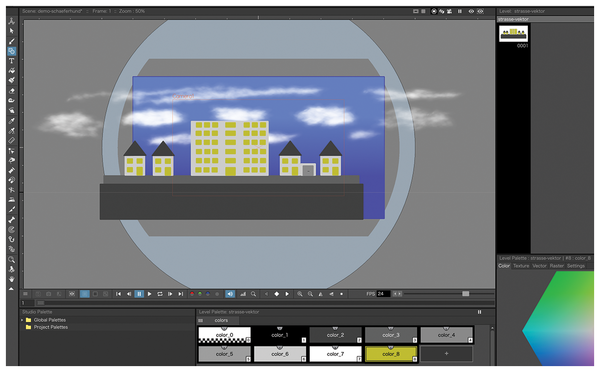Click the Define Sub-camera icon
Viewport: 600px width, 372px height.
click(x=72, y=294)
